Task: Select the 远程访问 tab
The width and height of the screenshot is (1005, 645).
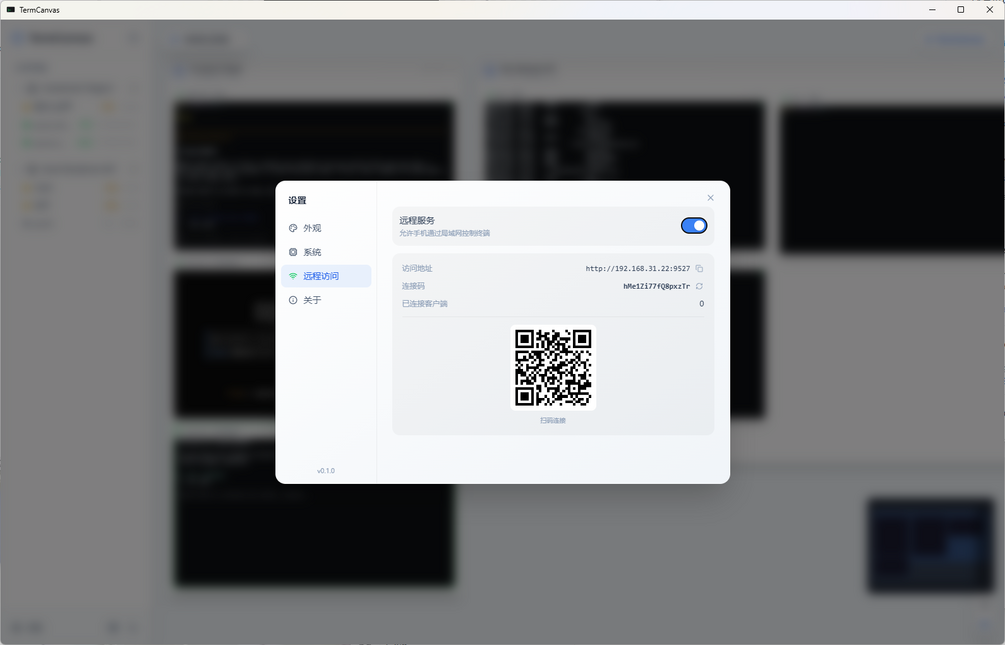Action: pos(326,276)
